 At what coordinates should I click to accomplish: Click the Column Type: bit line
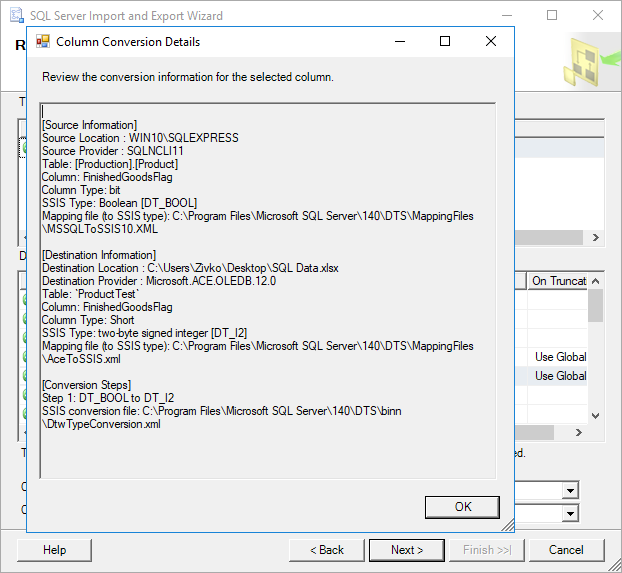coord(81,190)
